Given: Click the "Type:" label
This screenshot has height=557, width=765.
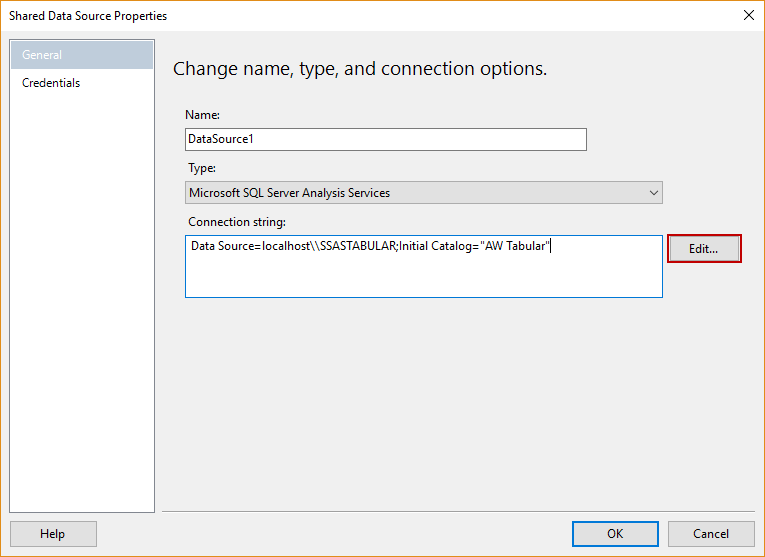Looking at the screenshot, I should (202, 168).
